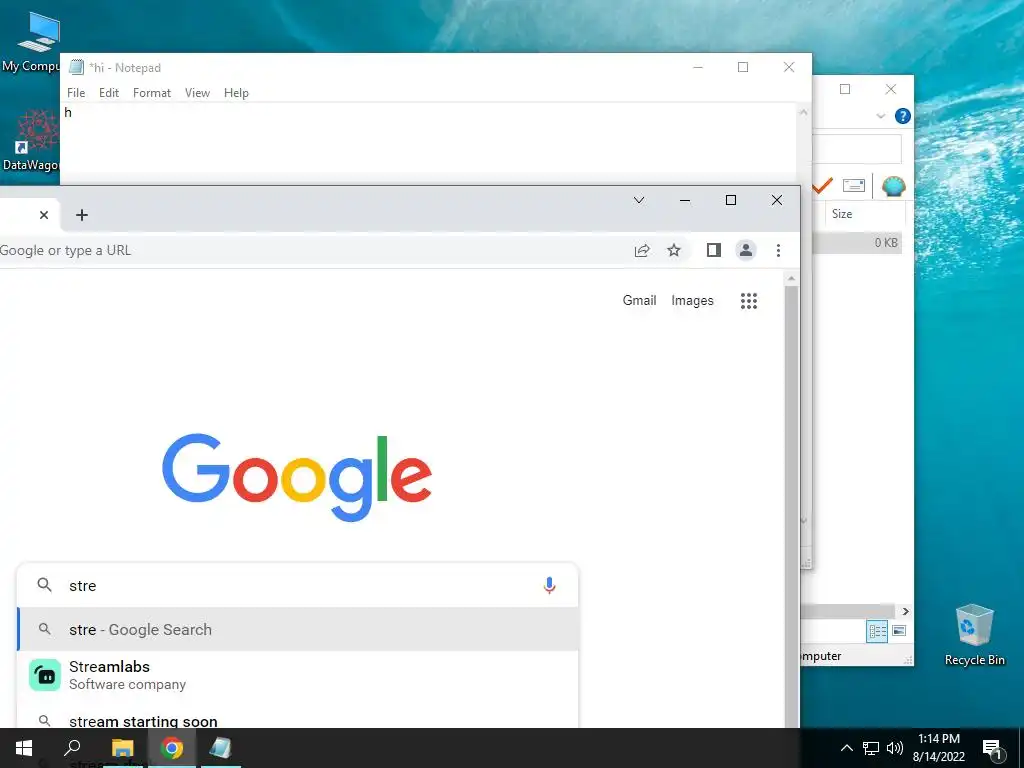
Task: Switch explorer to details view
Action: pos(877,631)
